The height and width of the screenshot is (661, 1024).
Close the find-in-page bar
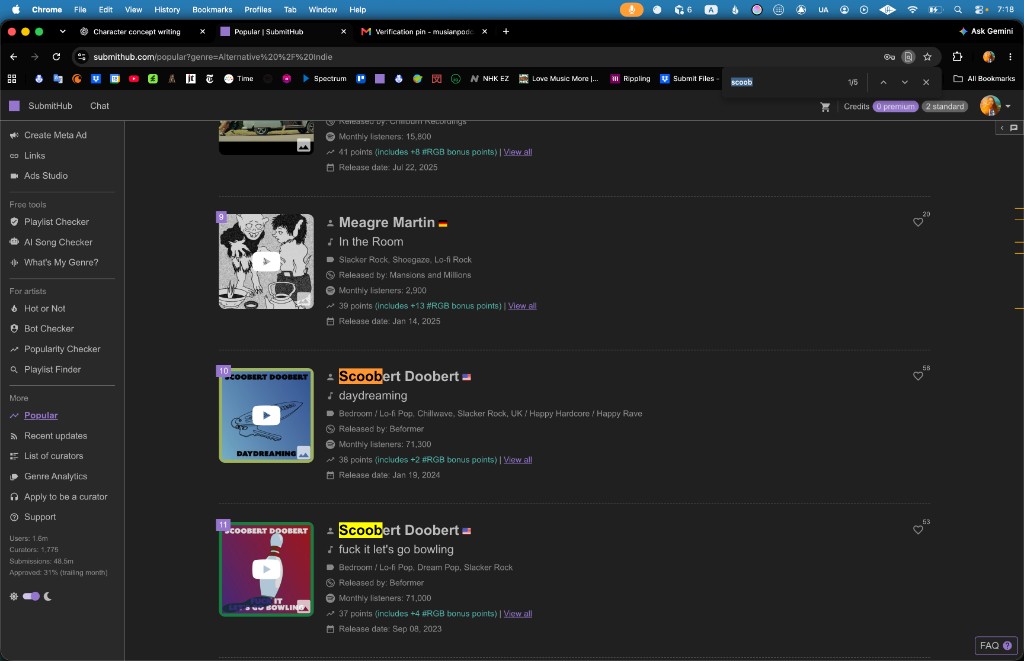(x=925, y=82)
